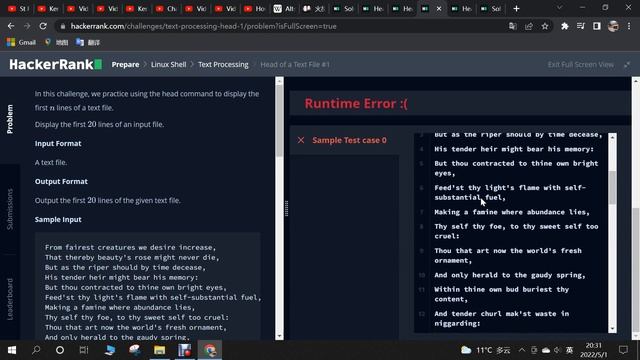Open File Explorer from the taskbar
Image resolution: width=640 pixels, height=360 pixels.
pyautogui.click(x=160, y=350)
